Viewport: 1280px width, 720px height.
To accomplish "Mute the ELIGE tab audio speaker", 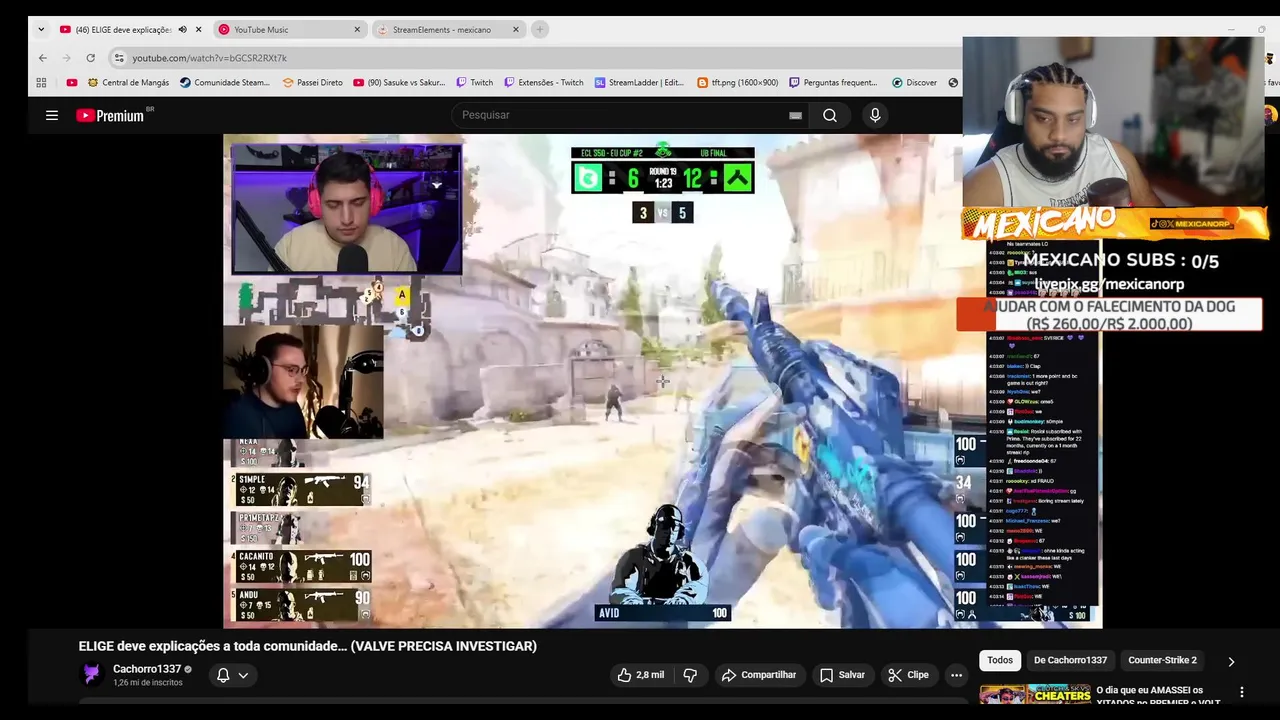I will point(182,29).
